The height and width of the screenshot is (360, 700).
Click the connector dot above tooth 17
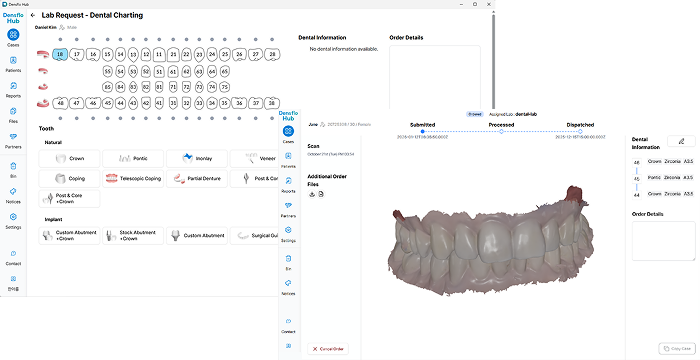coord(77,40)
